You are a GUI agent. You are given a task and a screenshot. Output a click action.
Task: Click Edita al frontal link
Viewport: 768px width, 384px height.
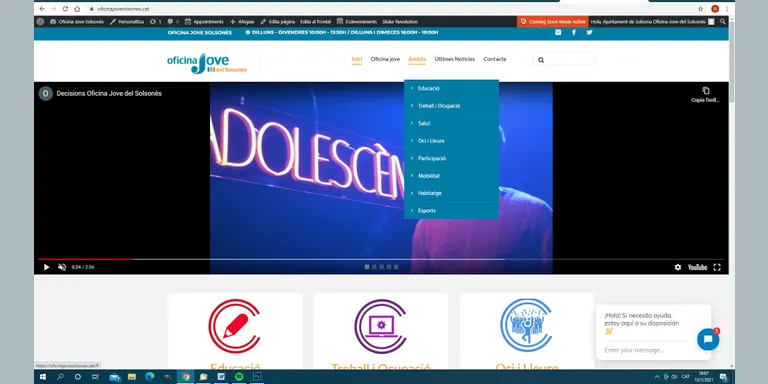tap(315, 22)
